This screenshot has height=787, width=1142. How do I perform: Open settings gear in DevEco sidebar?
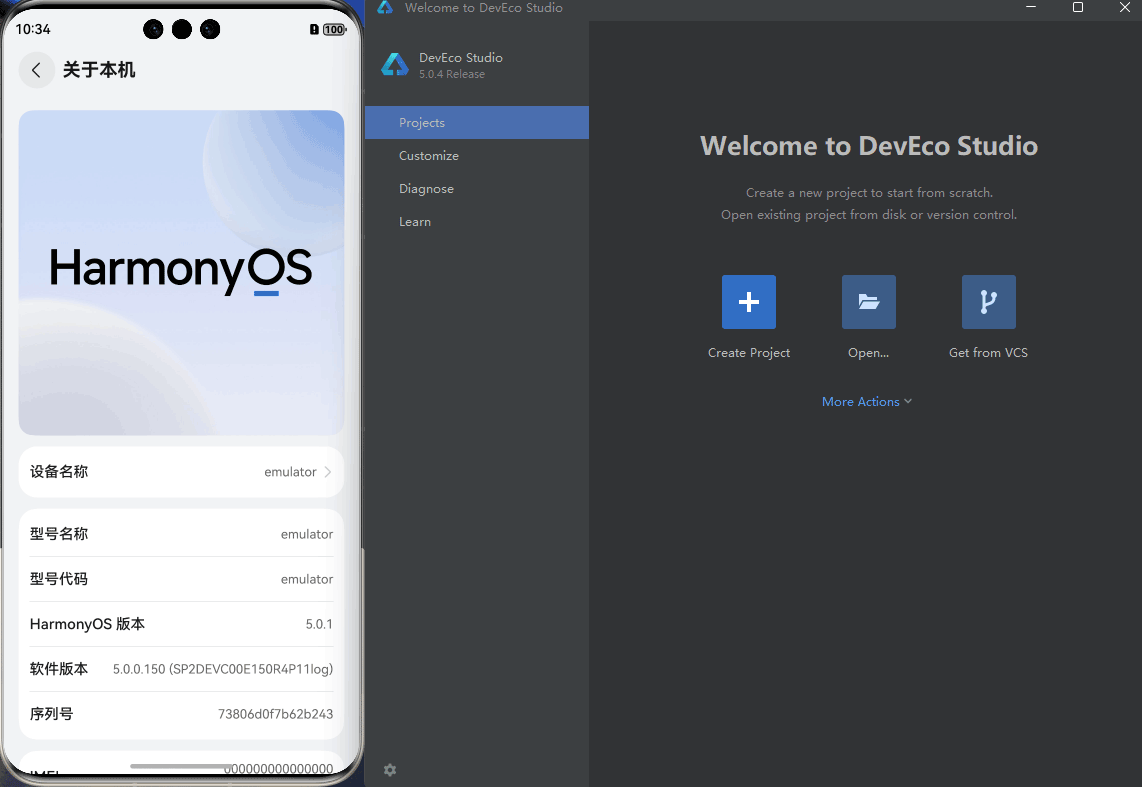pos(390,770)
